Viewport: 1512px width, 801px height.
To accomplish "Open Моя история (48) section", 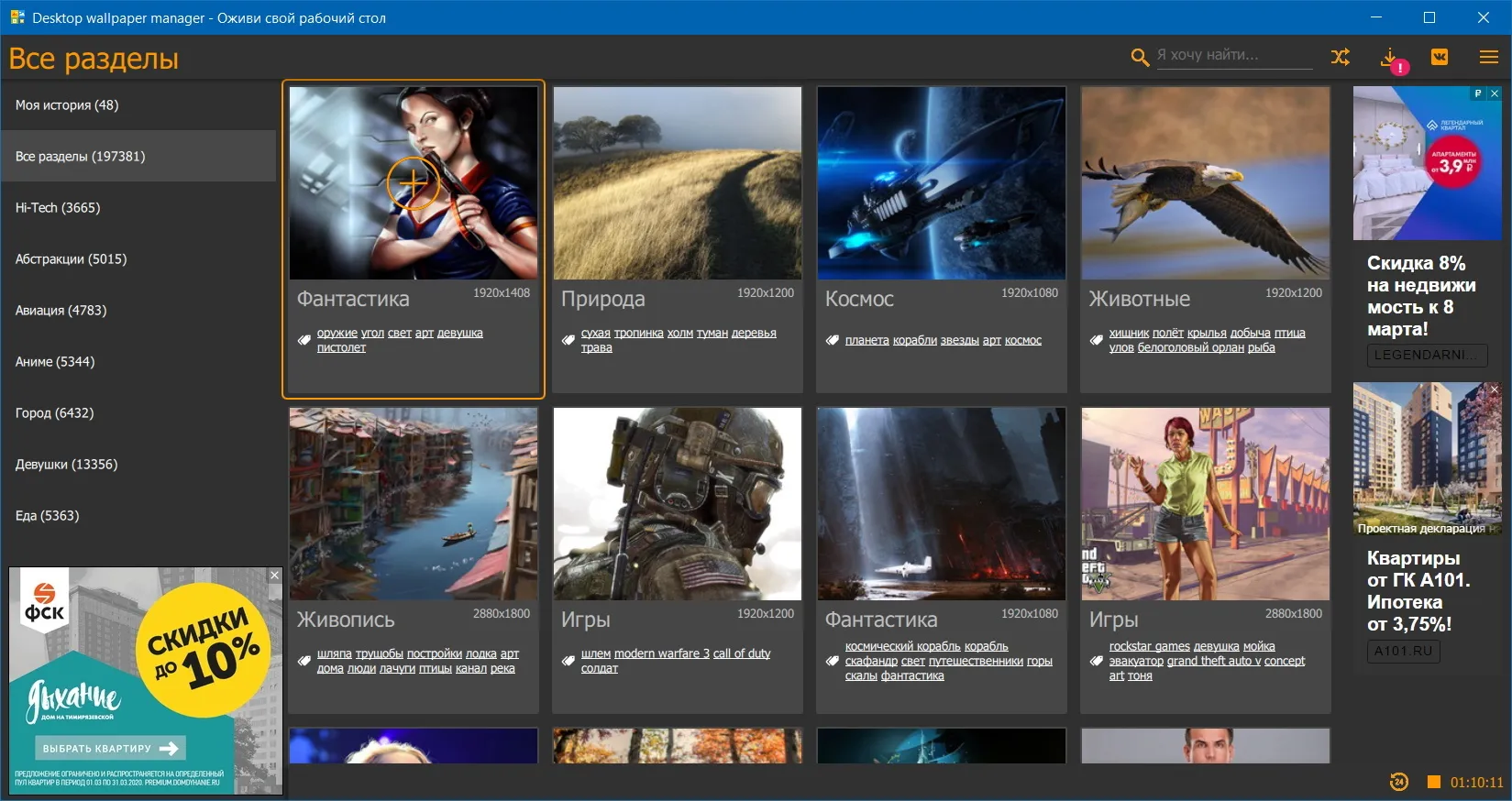I will click(138, 104).
